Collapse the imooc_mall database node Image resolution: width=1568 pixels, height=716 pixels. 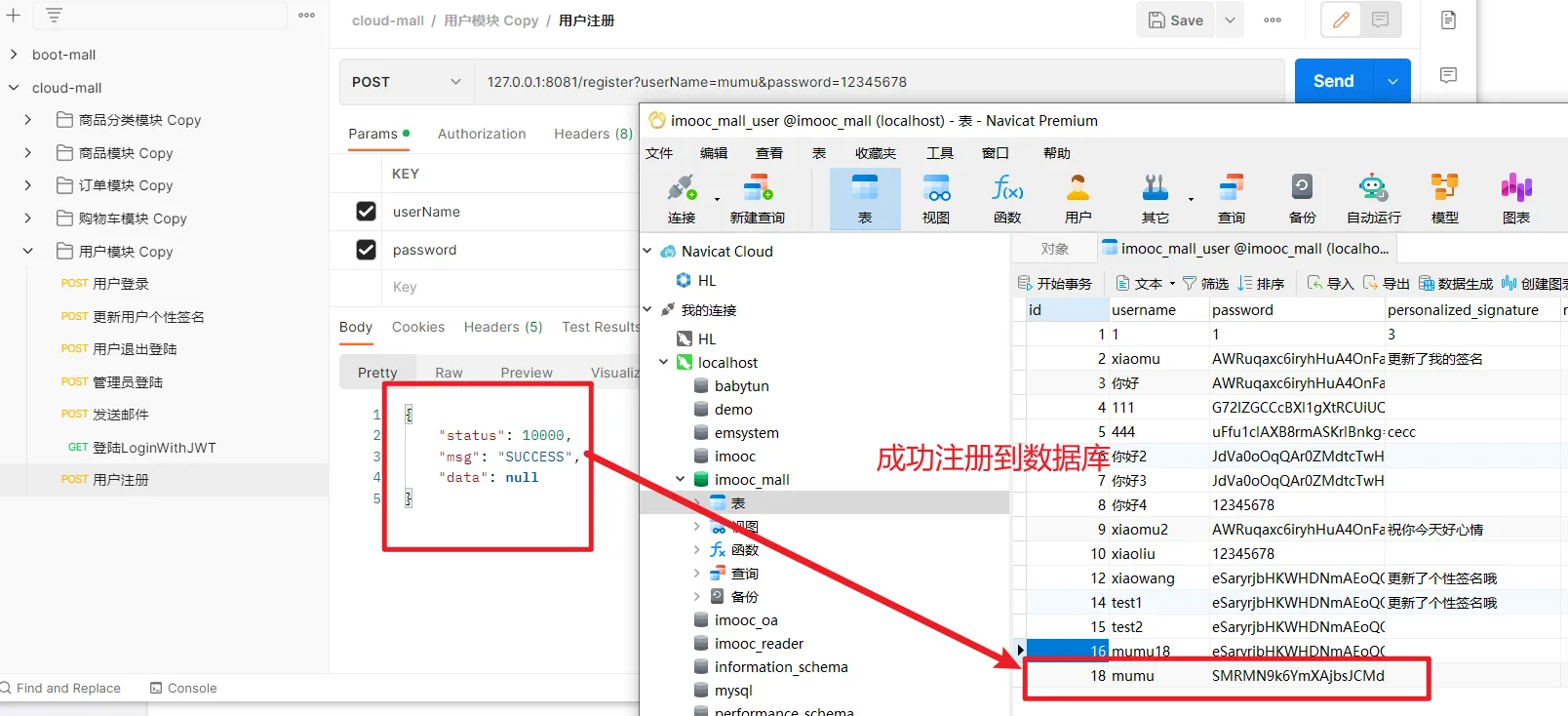tap(681, 479)
